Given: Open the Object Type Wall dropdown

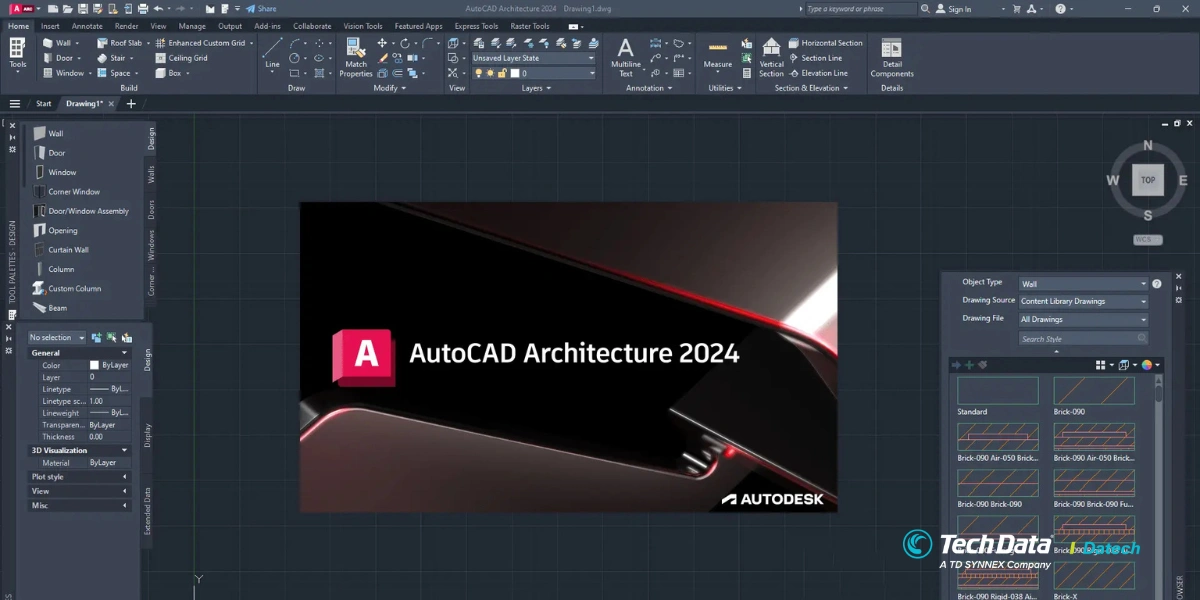Looking at the screenshot, I should tap(1083, 284).
